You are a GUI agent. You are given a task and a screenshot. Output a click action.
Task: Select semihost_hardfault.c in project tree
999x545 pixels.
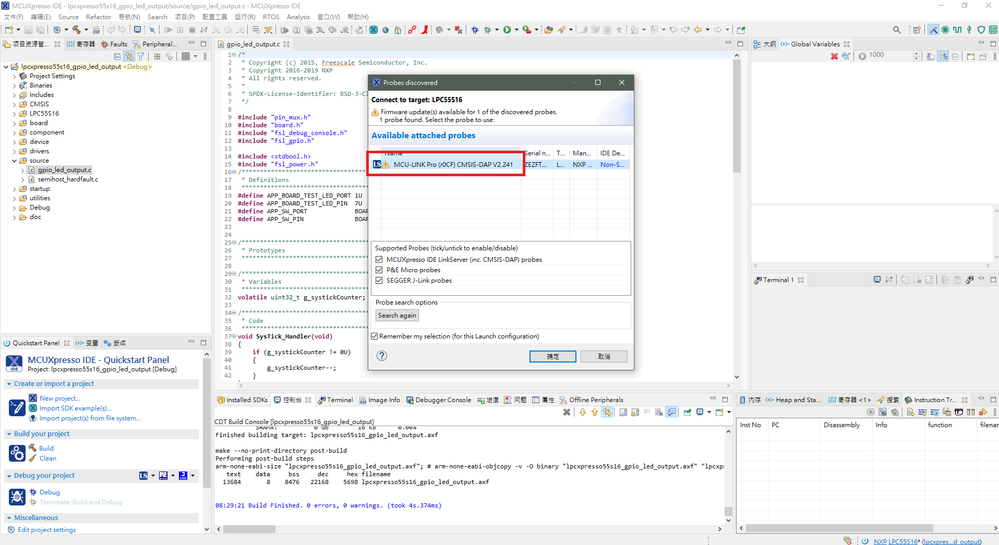click(x=68, y=179)
